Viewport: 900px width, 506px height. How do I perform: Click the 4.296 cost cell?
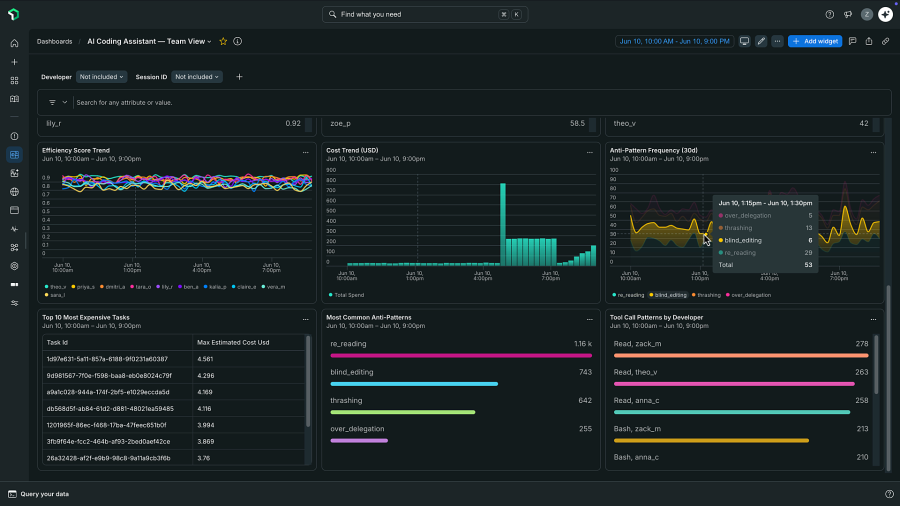[x=249, y=376]
